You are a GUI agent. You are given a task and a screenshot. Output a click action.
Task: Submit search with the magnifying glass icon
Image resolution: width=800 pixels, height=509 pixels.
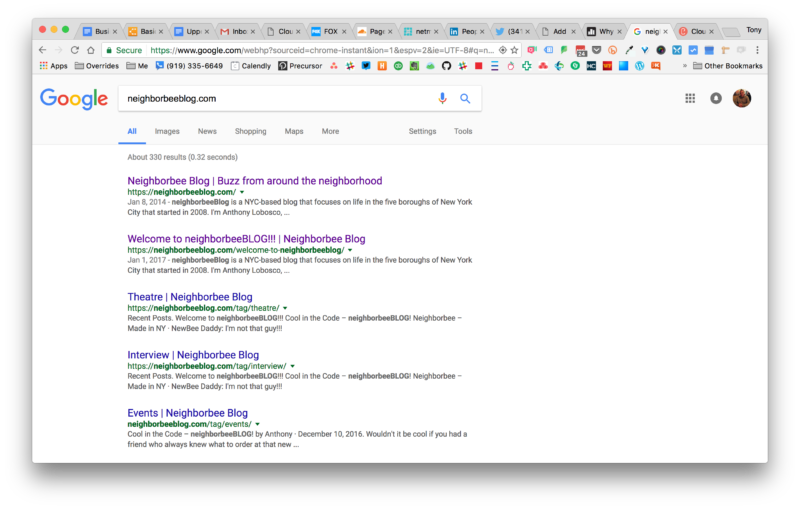point(465,98)
